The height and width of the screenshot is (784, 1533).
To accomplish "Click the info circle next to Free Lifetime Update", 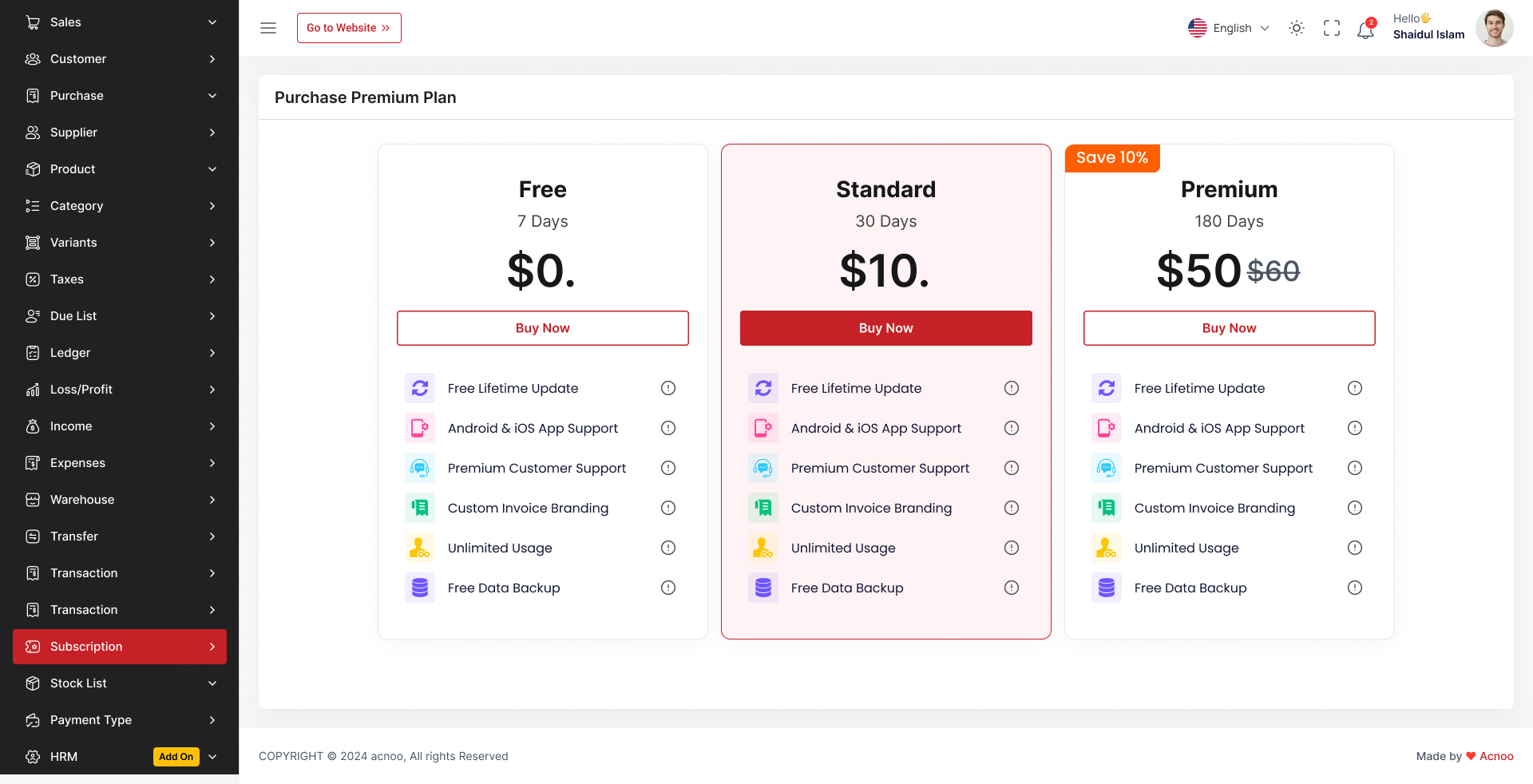I will click(x=668, y=388).
